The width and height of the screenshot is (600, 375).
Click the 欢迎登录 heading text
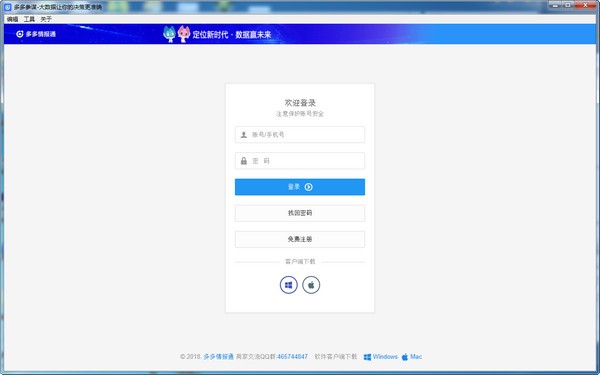click(300, 103)
